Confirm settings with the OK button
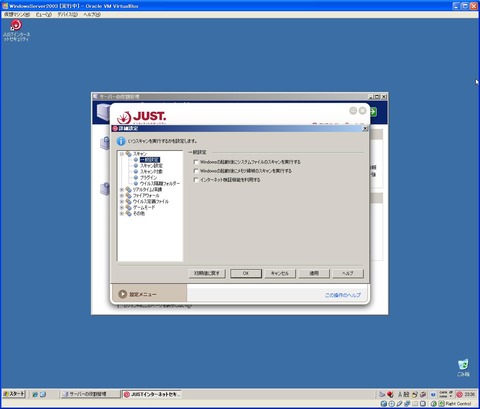Viewport: 480px width, 409px height. [x=246, y=273]
